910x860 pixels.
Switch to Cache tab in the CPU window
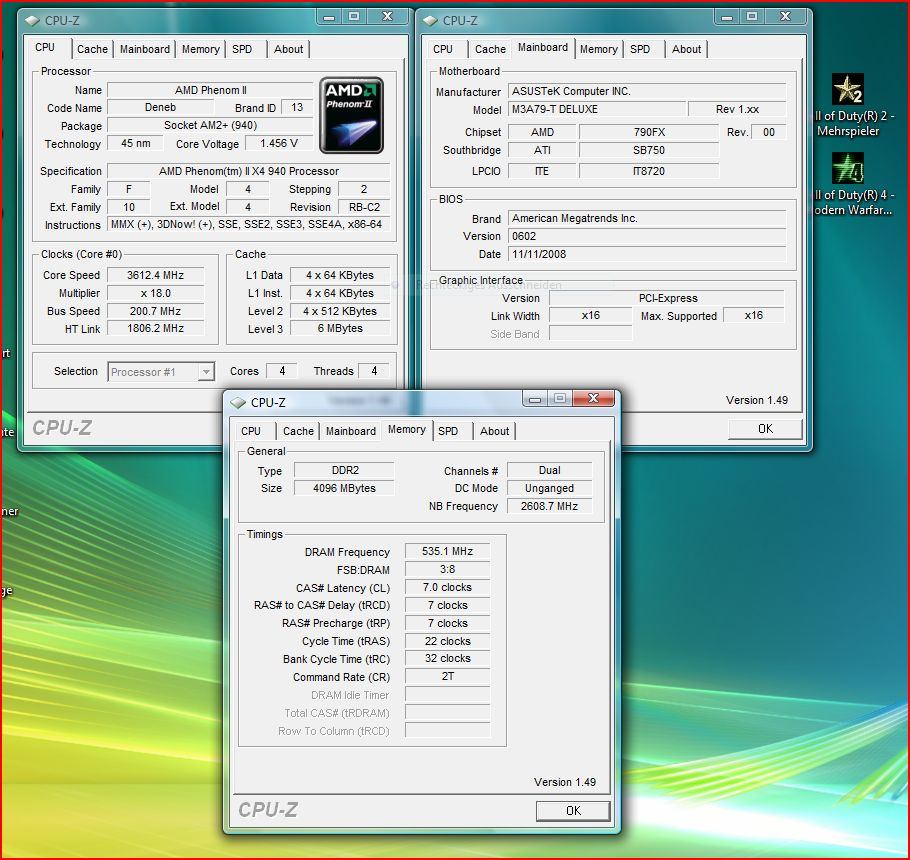(x=92, y=49)
